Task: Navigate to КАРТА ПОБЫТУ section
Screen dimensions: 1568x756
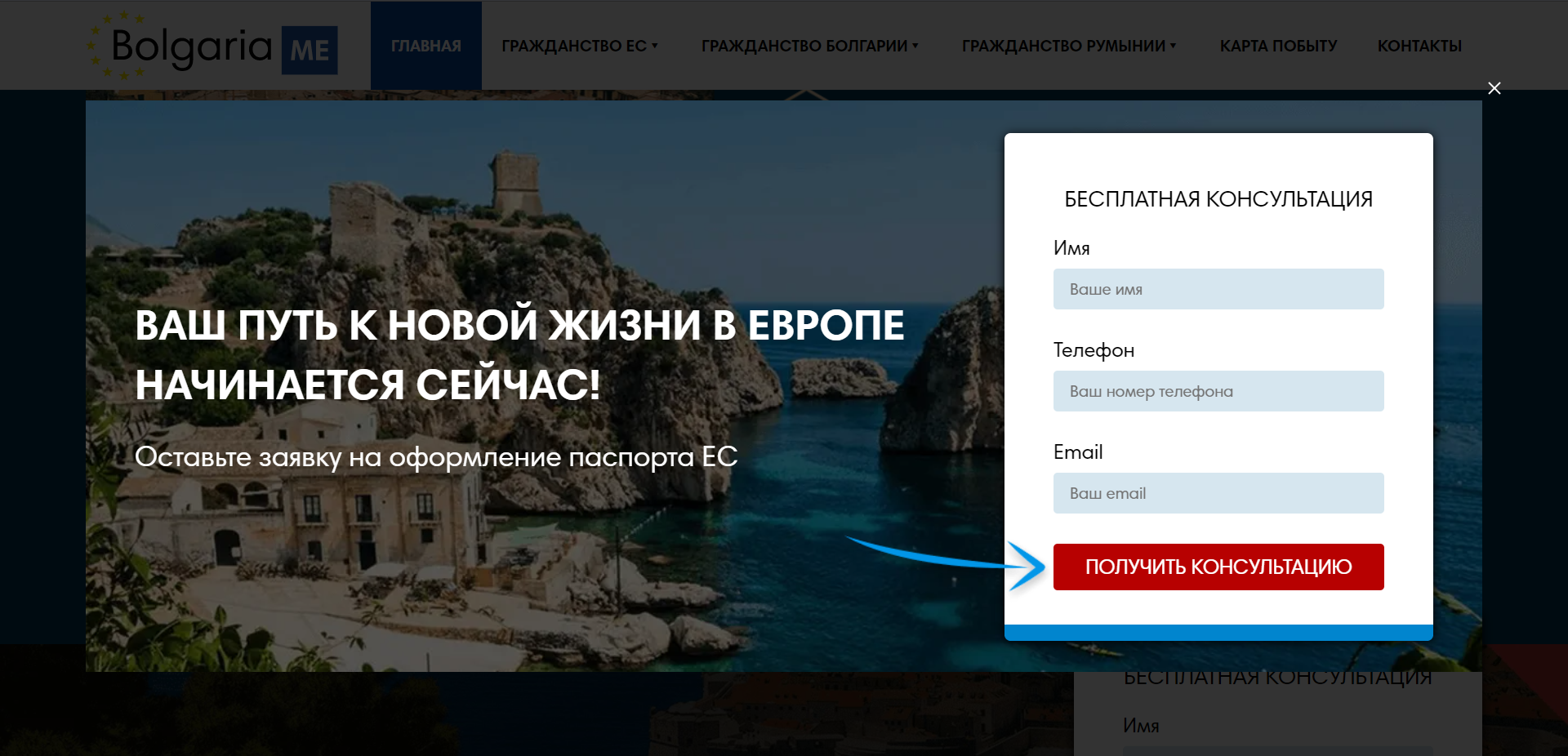Action: coord(1277,46)
